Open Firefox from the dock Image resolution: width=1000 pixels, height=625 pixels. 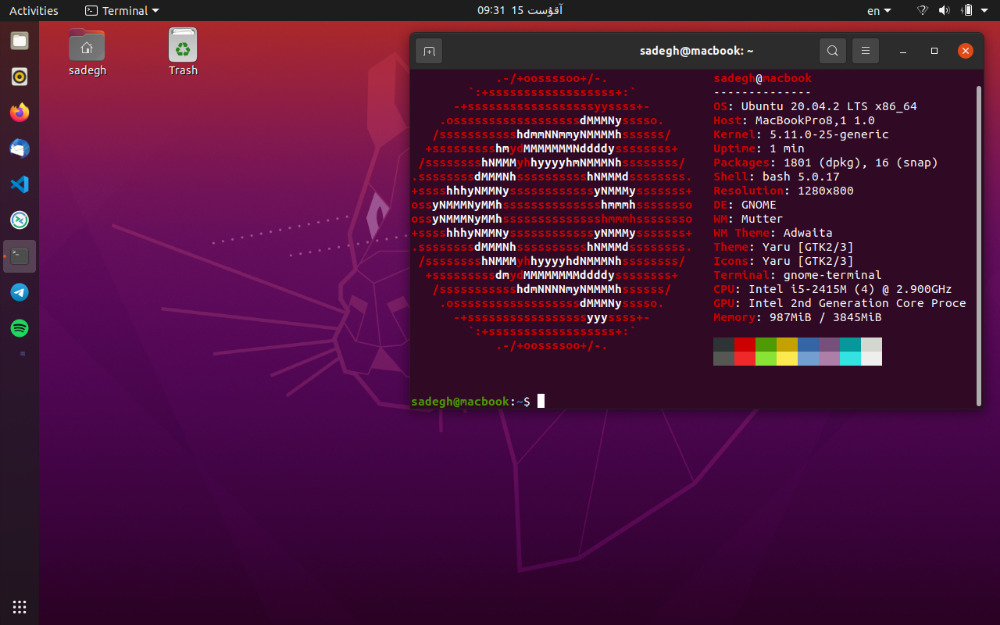coord(19,112)
